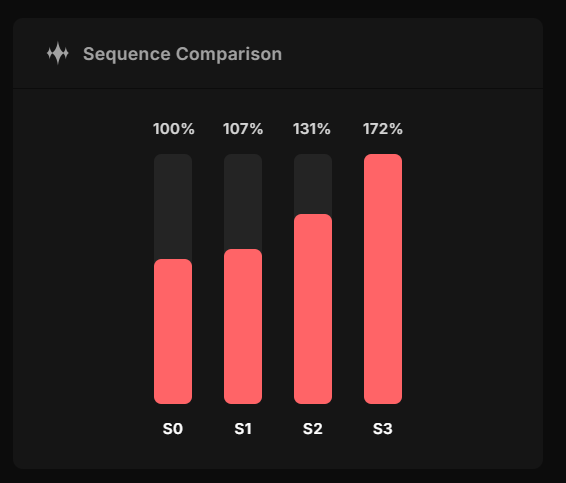Click the Sequence Comparison title
This screenshot has width=566, height=483.
click(x=182, y=54)
